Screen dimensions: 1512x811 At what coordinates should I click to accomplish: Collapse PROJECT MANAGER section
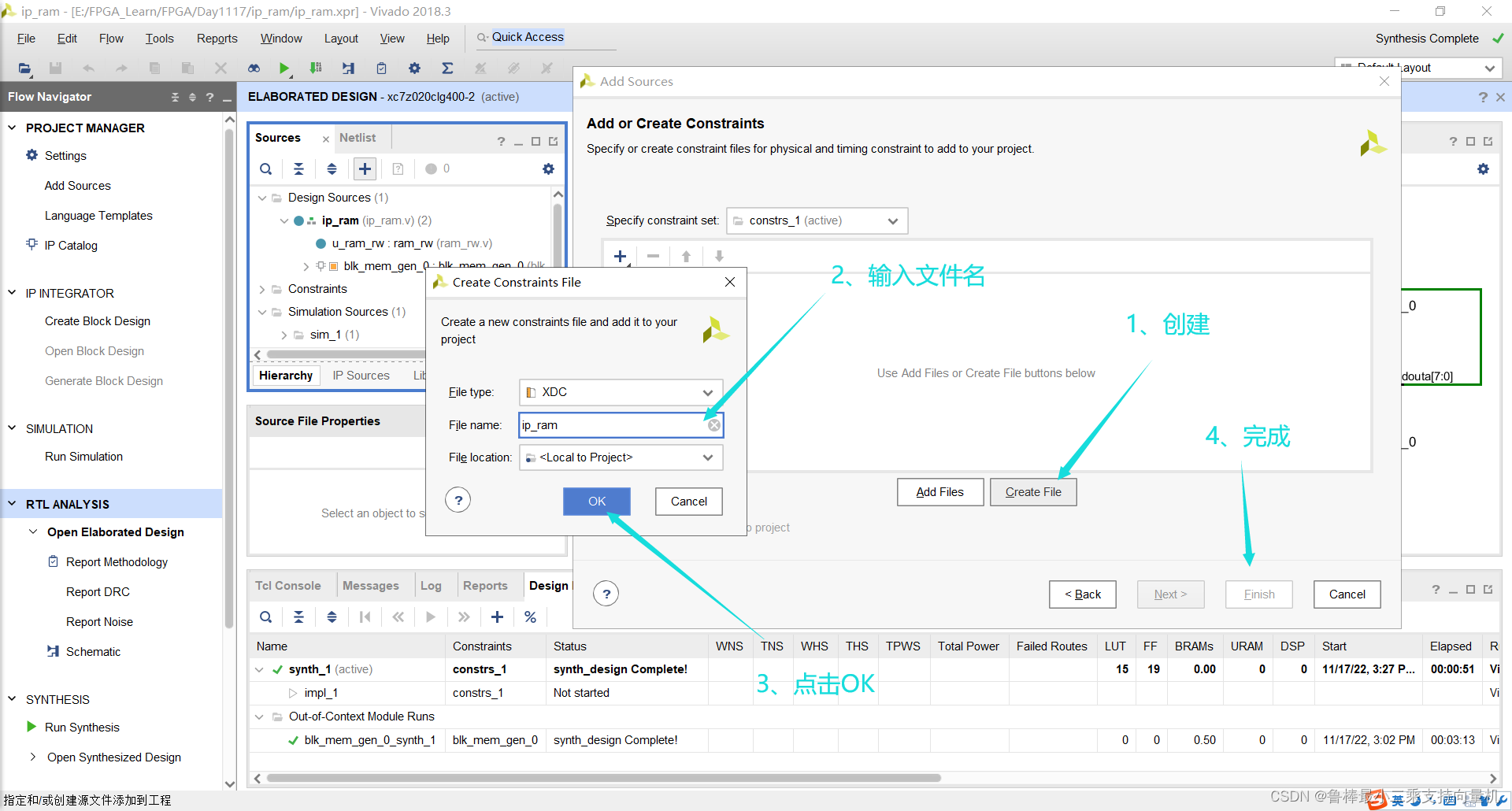click(x=12, y=127)
